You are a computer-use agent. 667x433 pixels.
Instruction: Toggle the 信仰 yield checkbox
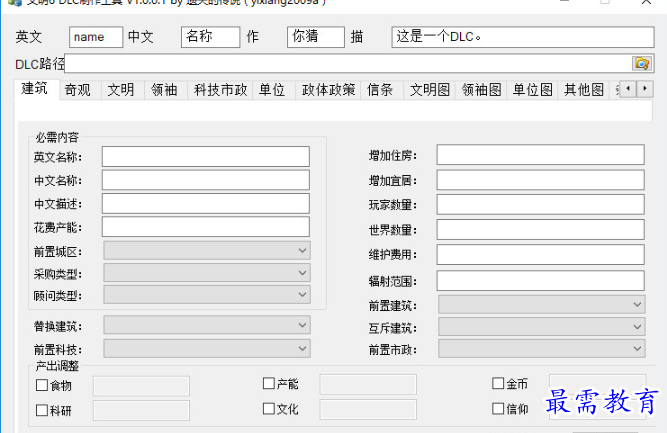pyautogui.click(x=498, y=408)
